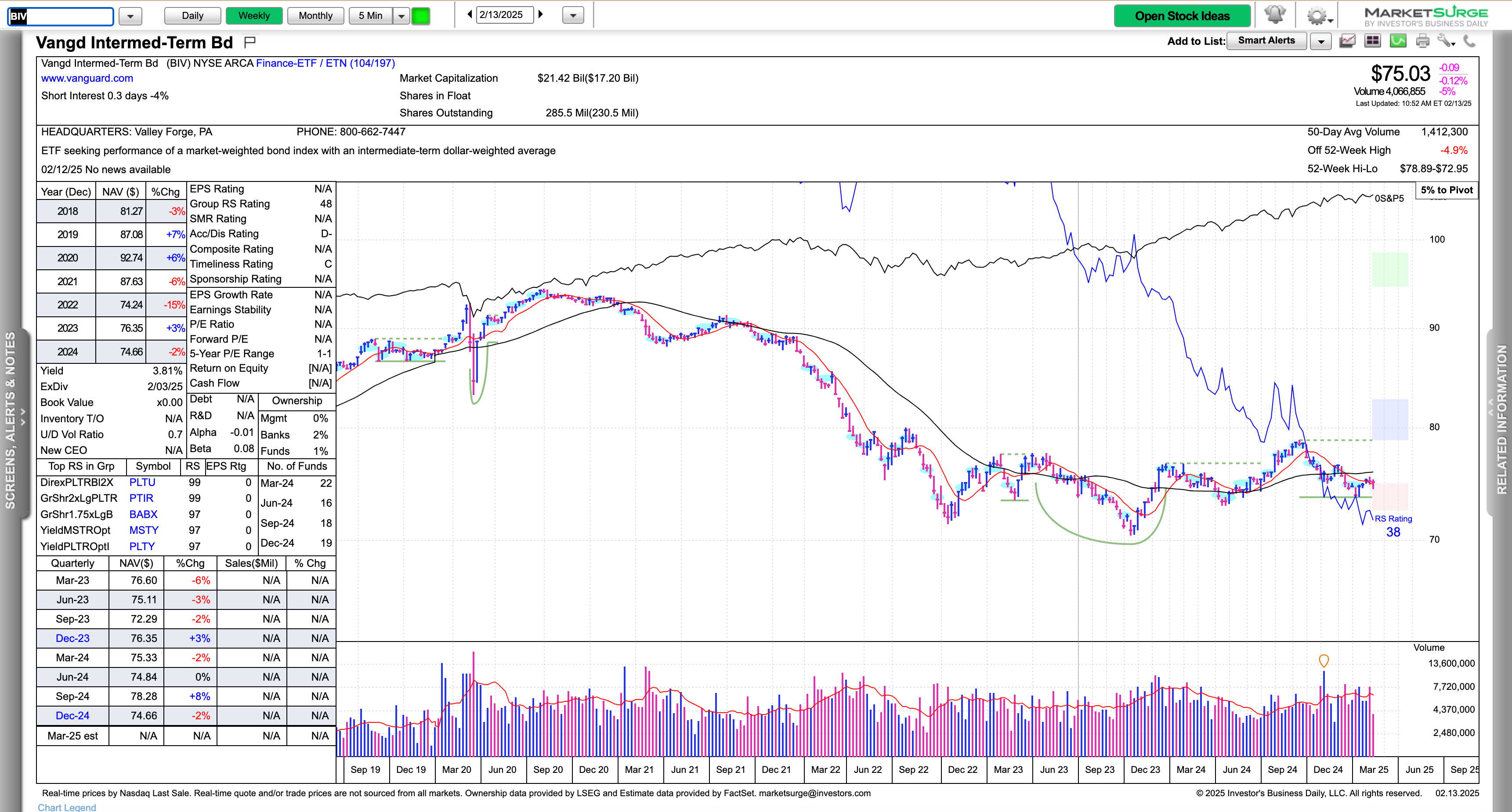
Task: Select the Weekly chart period
Action: pos(253,16)
